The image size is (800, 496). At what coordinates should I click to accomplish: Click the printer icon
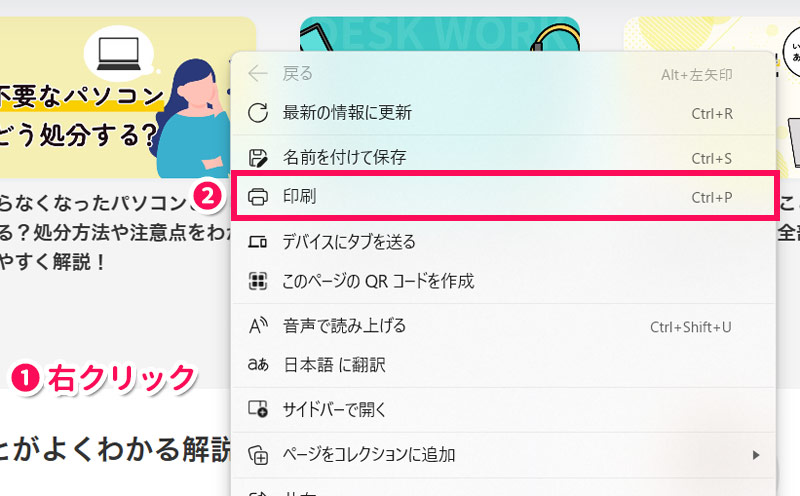[x=258, y=197]
